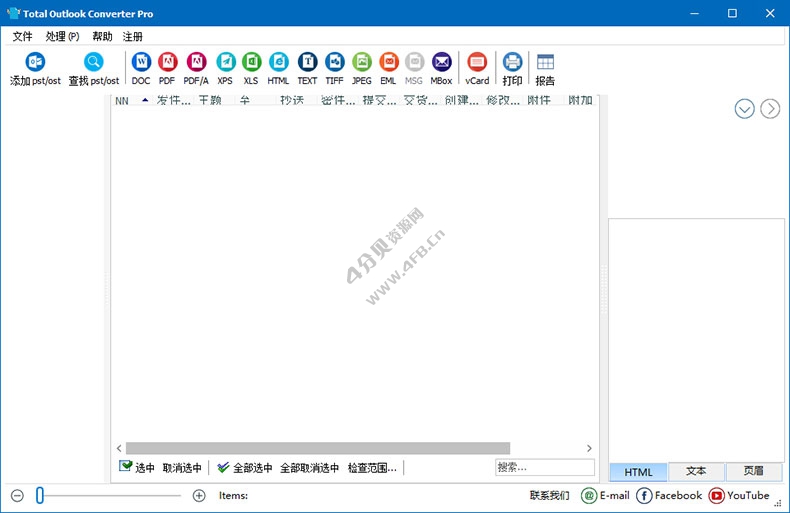Pick the HTML conversion icon
The width and height of the screenshot is (790, 513).
click(279, 62)
